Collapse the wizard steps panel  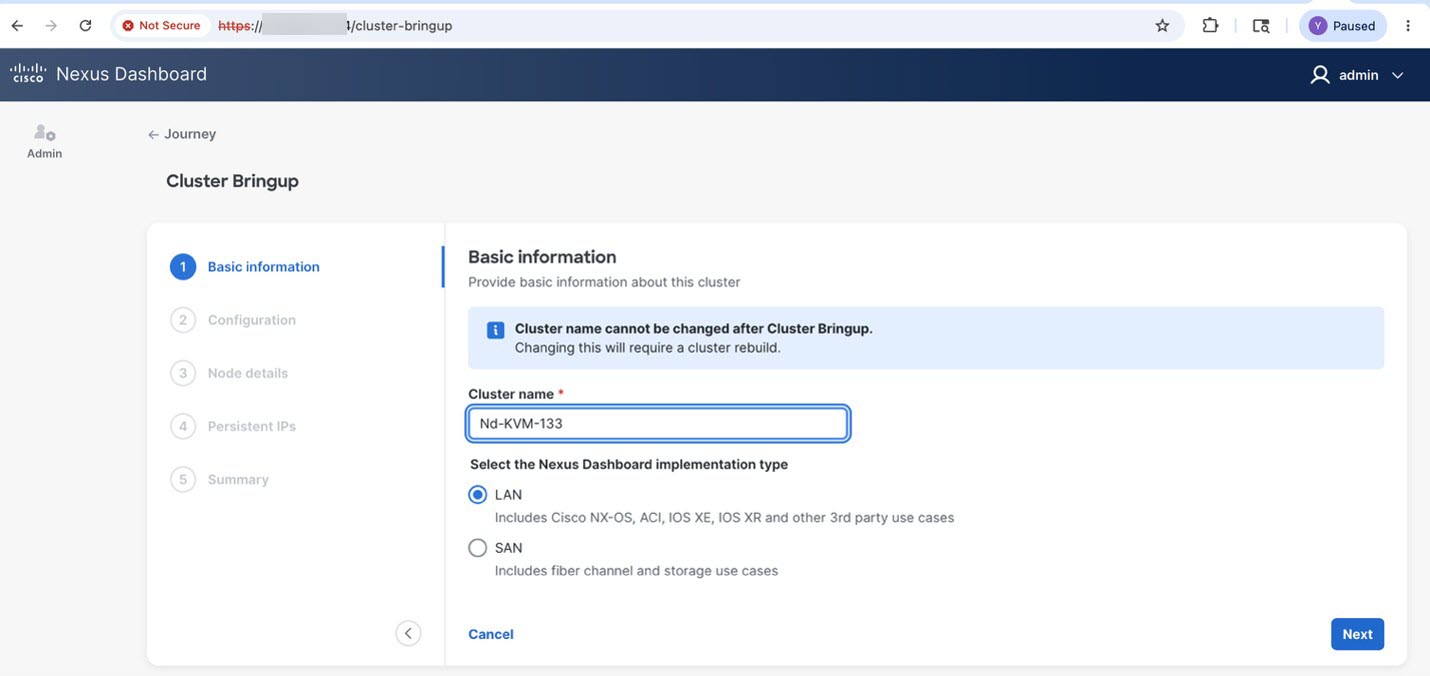click(408, 633)
